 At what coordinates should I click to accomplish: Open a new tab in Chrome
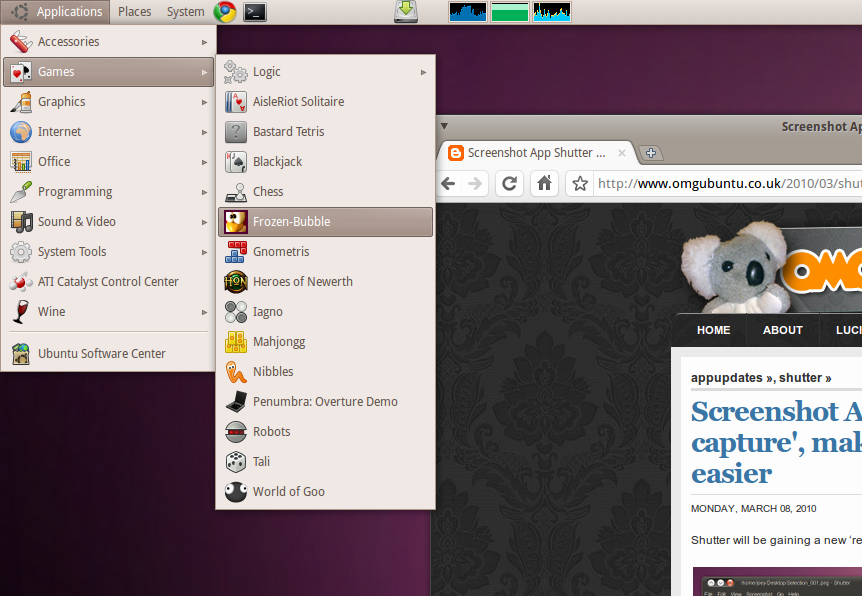[x=651, y=153]
